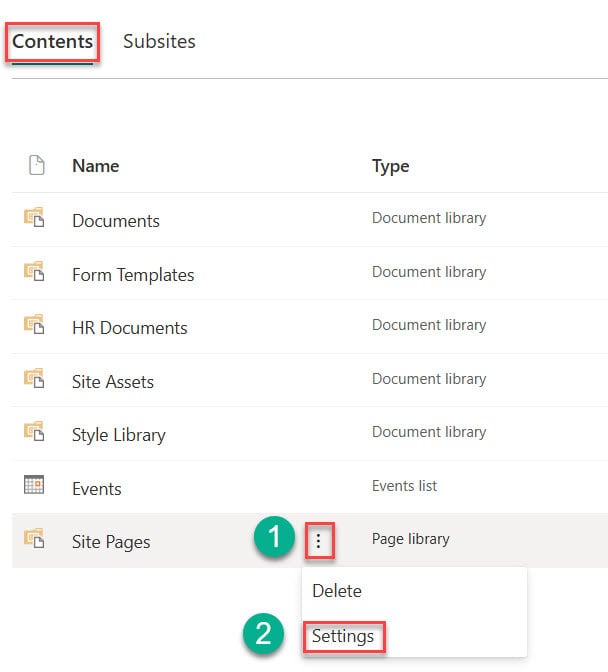Viewport: 608px width, 672px height.
Task: Open the Site Assets library
Action: click(113, 381)
